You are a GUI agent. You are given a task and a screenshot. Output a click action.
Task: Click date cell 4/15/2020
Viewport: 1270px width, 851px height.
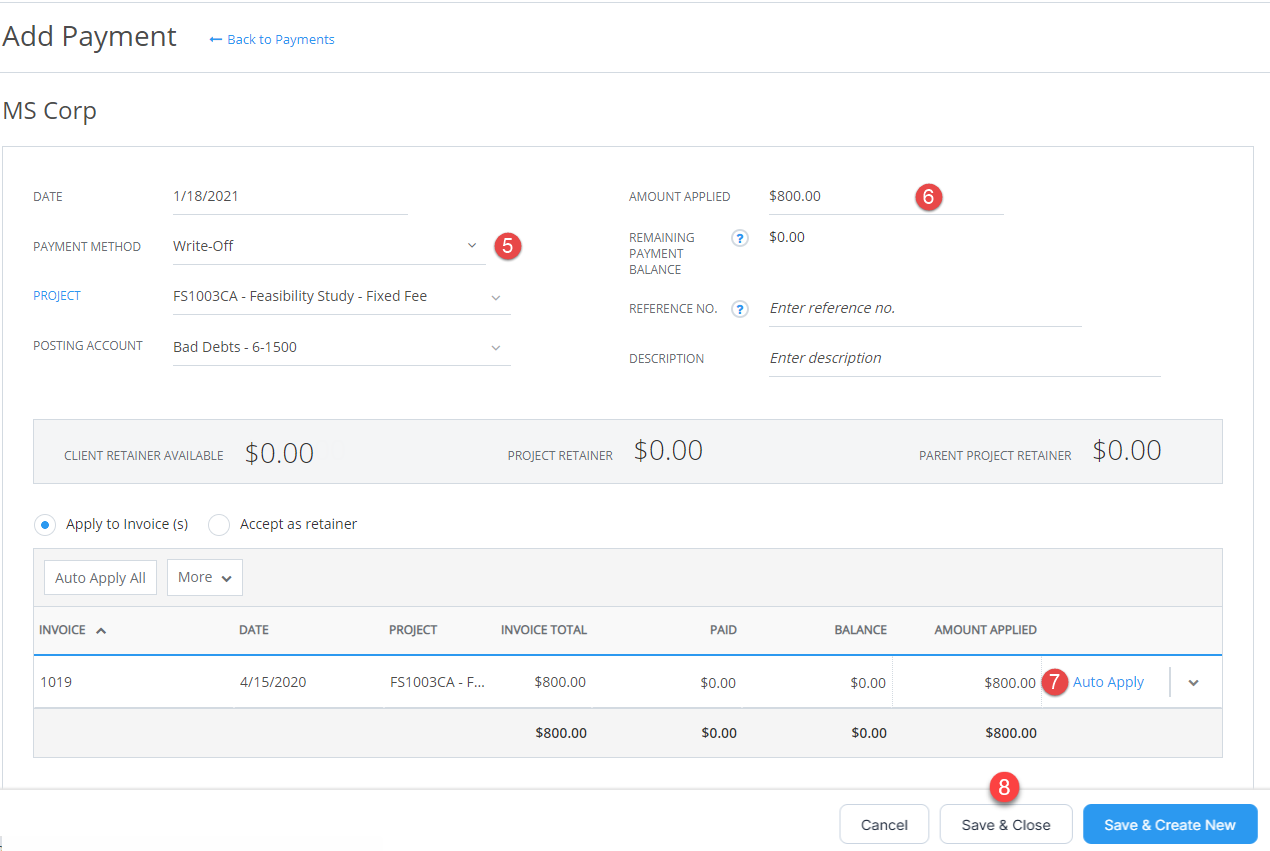click(x=273, y=683)
